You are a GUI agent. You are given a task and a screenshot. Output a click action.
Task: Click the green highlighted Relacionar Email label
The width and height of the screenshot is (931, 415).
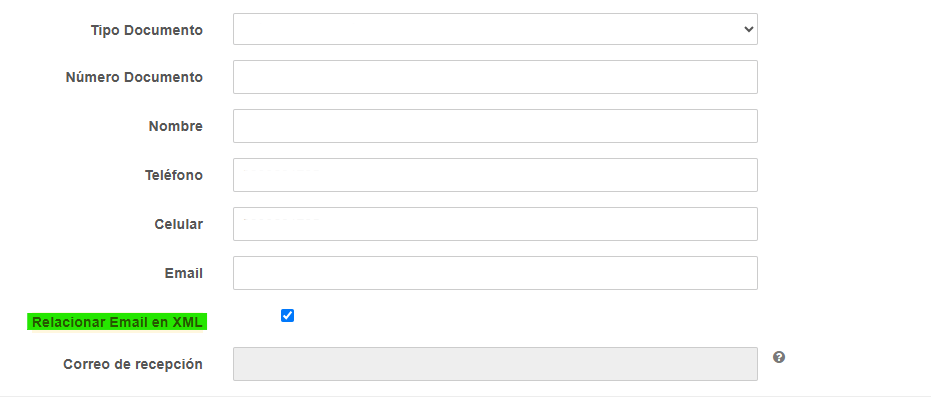point(117,322)
